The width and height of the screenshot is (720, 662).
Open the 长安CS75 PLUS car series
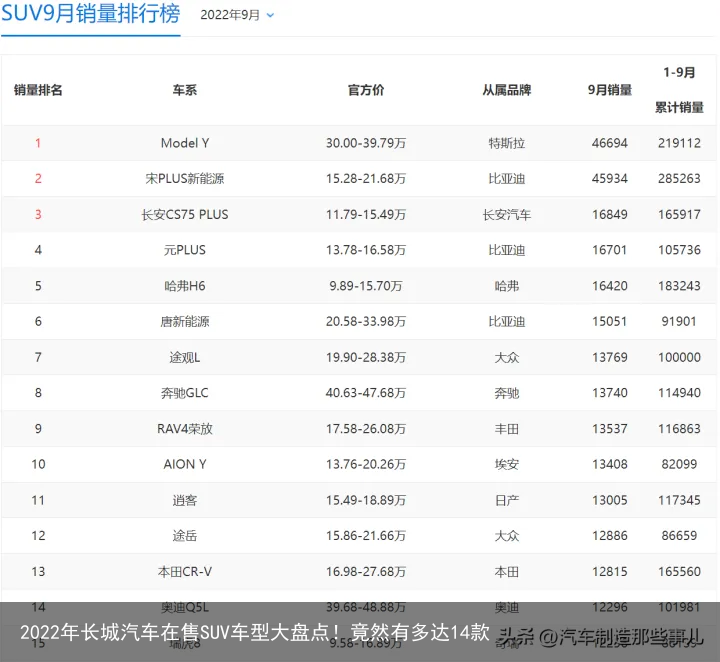coord(185,214)
